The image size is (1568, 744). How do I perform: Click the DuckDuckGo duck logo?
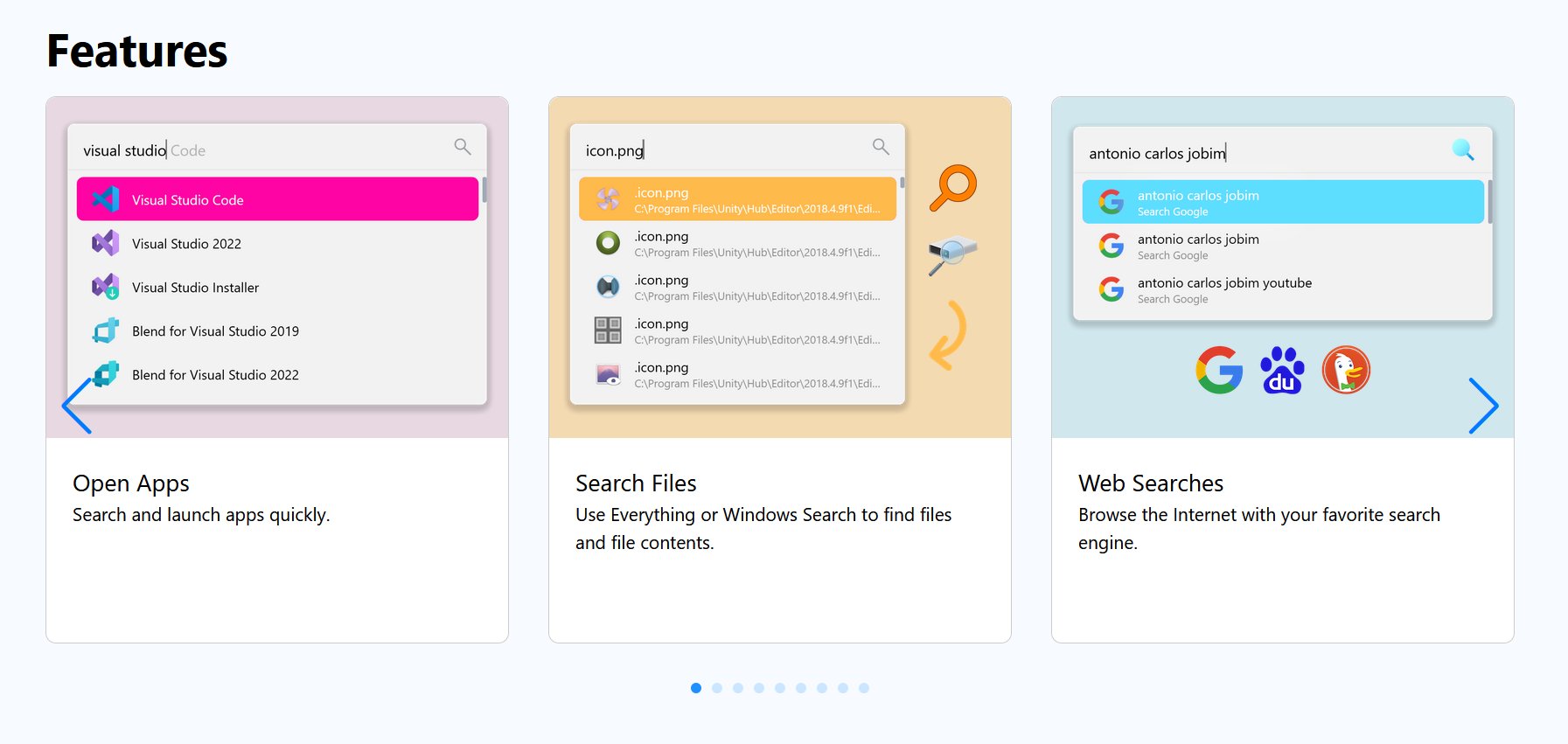[1346, 370]
